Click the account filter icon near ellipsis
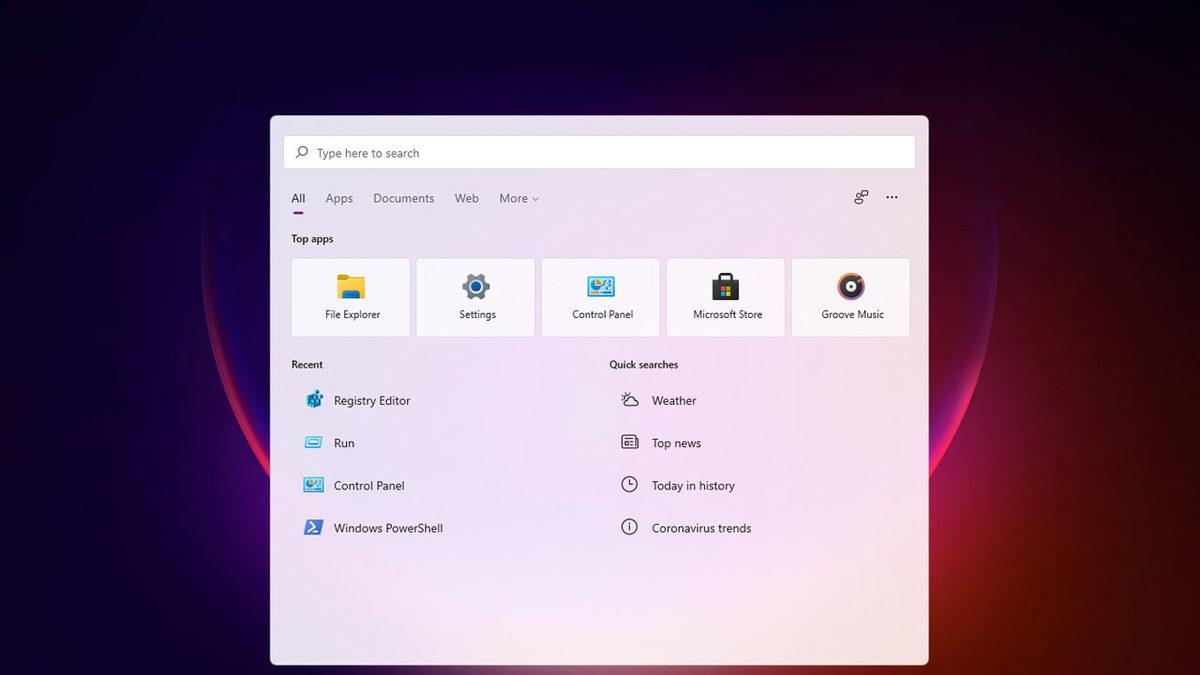Image resolution: width=1200 pixels, height=675 pixels. click(861, 197)
